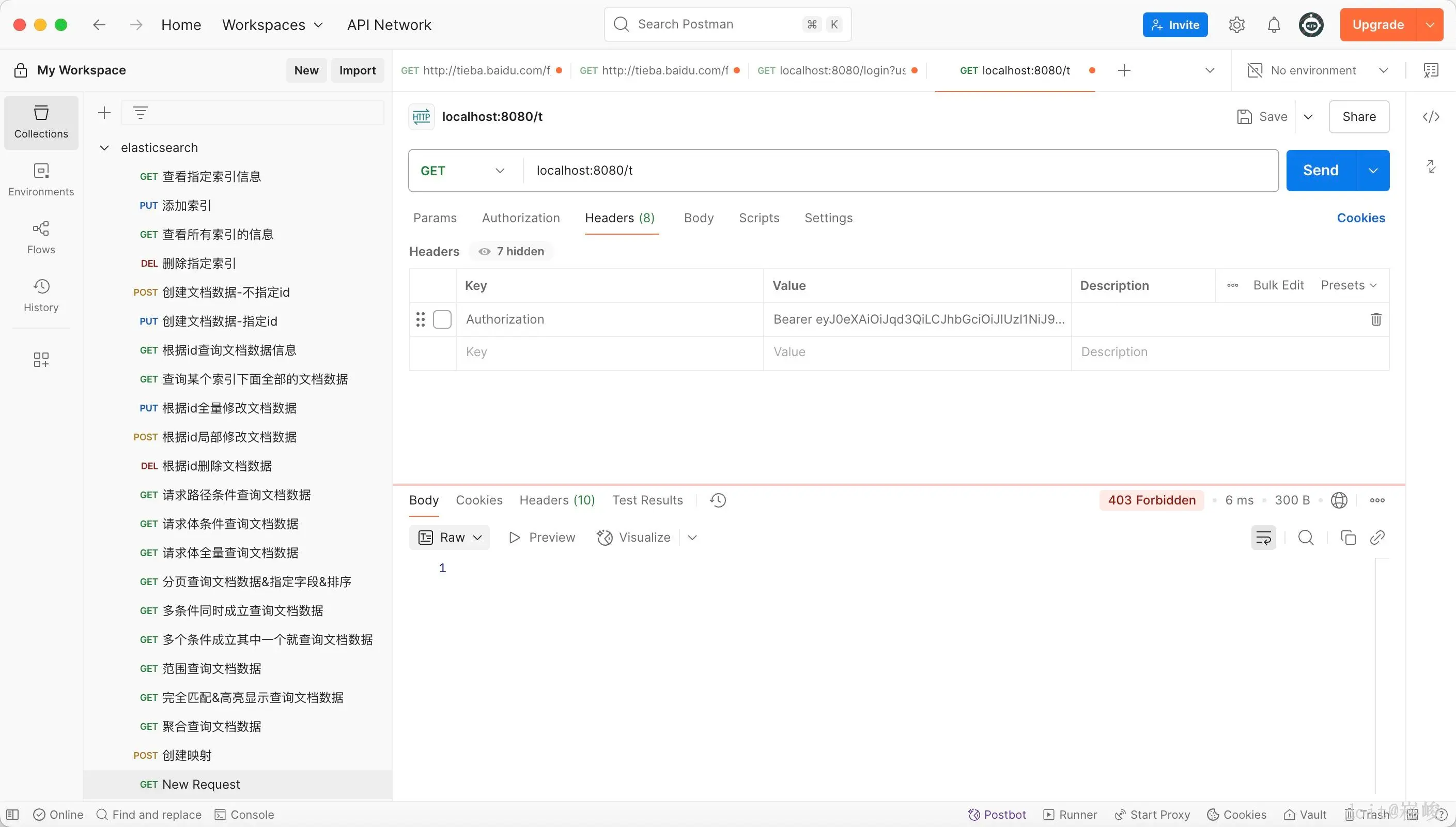Image resolution: width=1456 pixels, height=827 pixels.
Task: Open the Raw format dropdown
Action: point(450,538)
